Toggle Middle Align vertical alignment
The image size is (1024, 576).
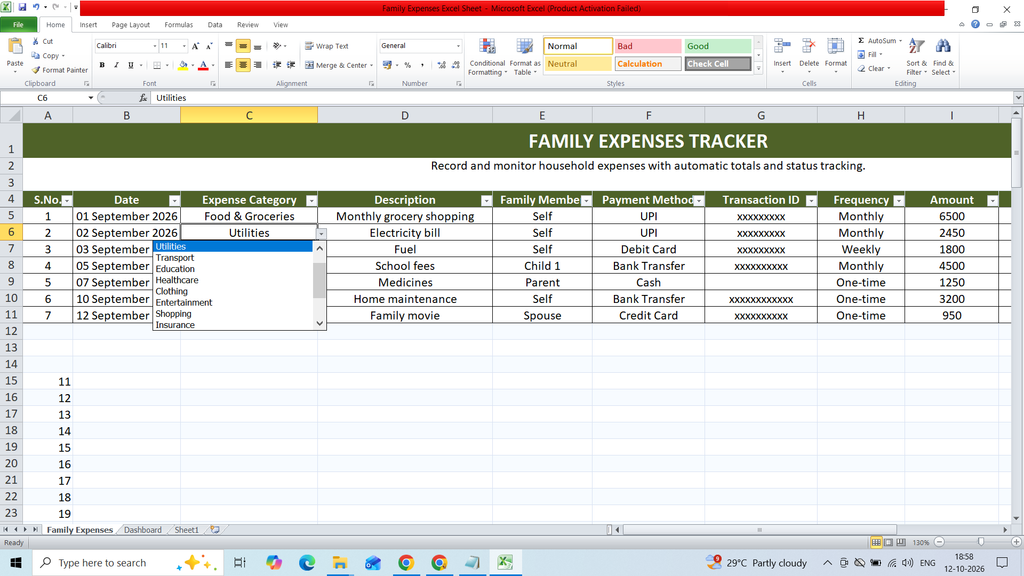coord(243,46)
